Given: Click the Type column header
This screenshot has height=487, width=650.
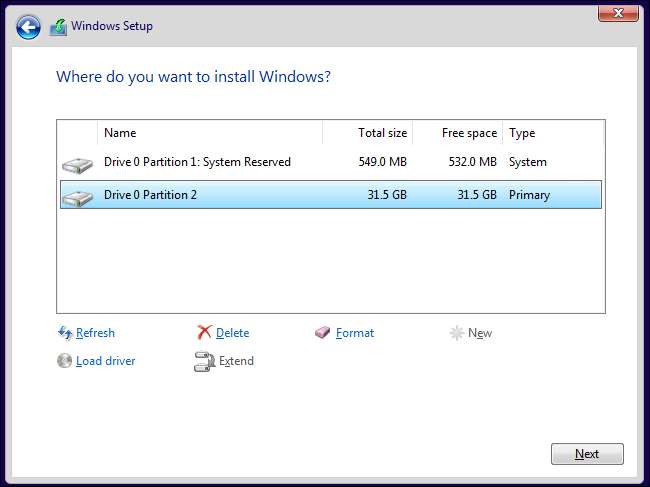Looking at the screenshot, I should coord(552,133).
